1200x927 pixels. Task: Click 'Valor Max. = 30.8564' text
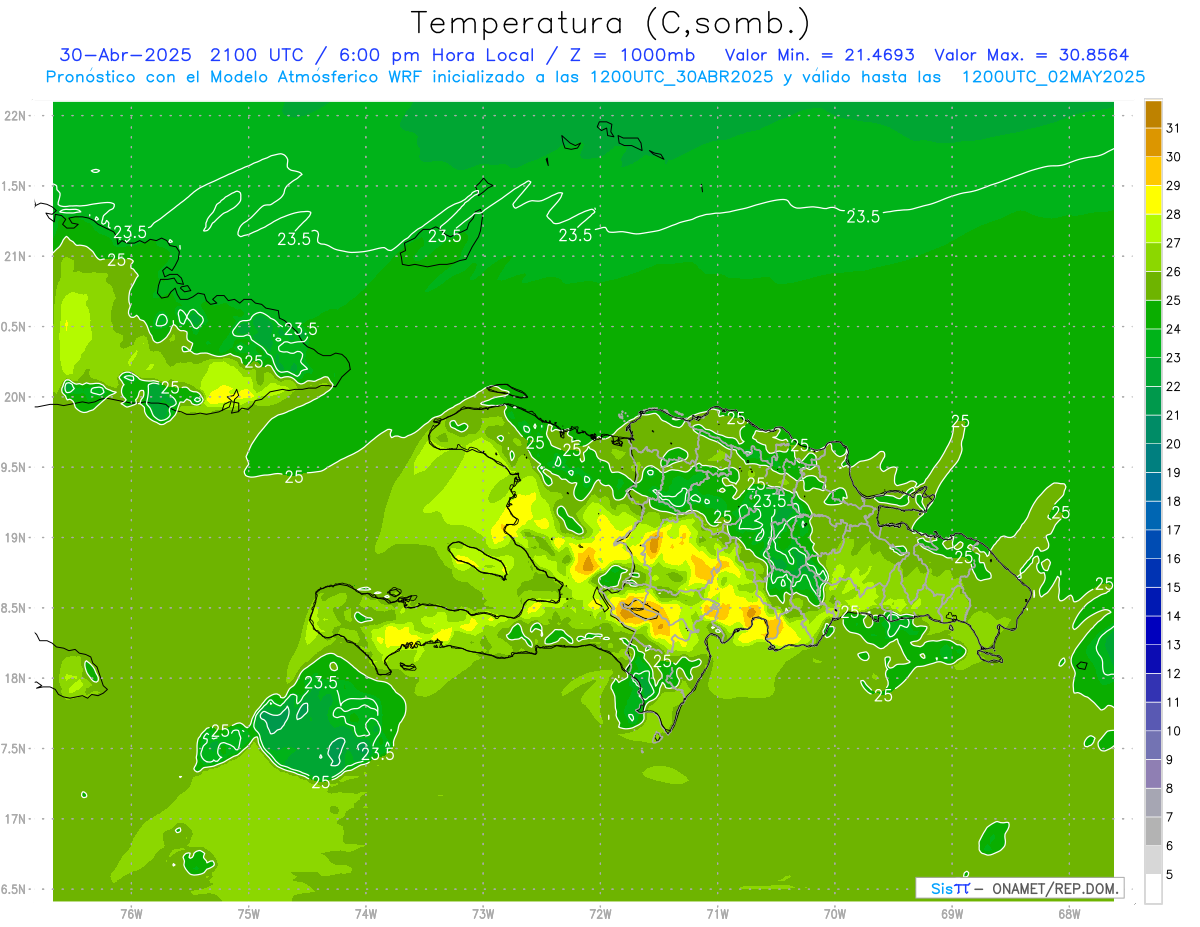(x=1030, y=55)
